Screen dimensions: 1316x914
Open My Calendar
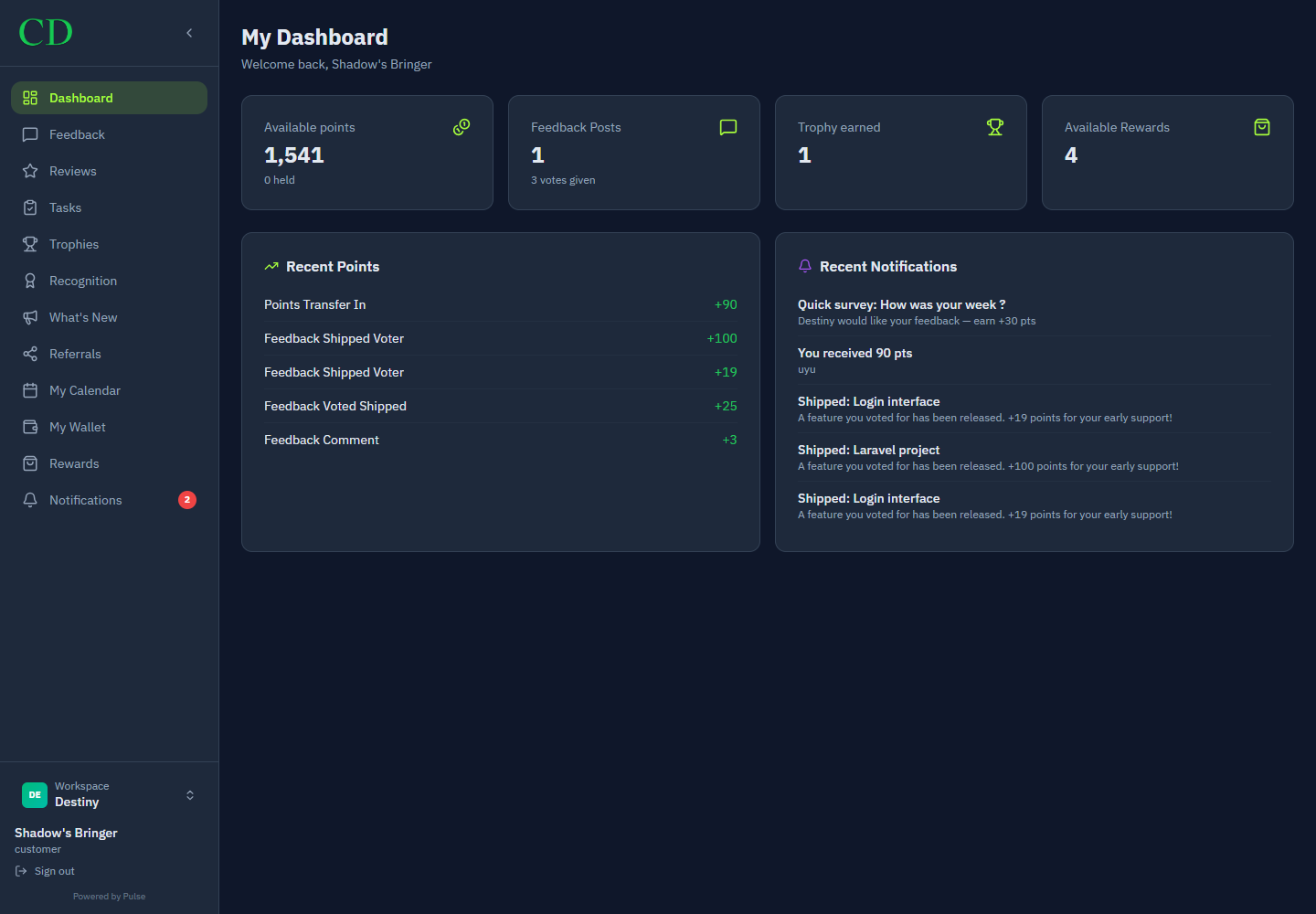[x=109, y=390]
